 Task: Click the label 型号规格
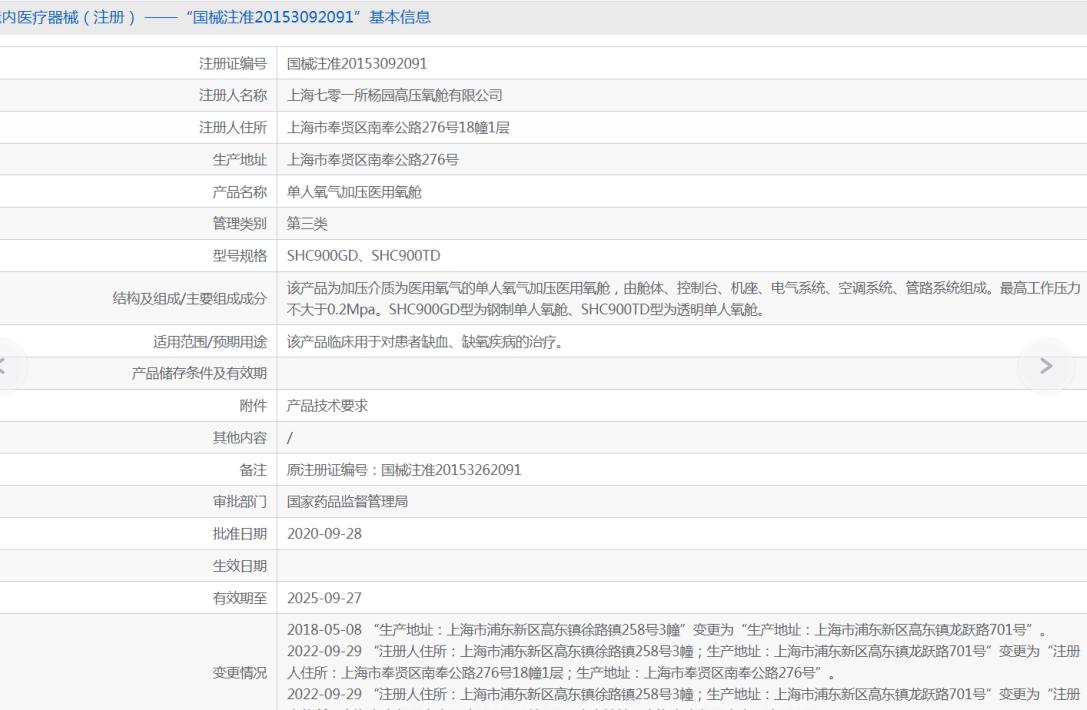(x=240, y=256)
